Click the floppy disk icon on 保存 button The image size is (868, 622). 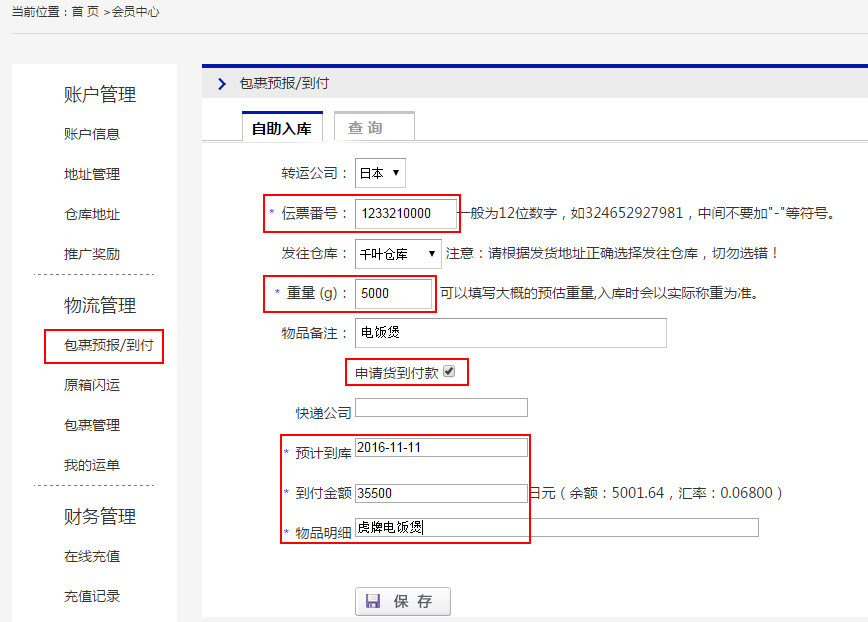click(373, 601)
